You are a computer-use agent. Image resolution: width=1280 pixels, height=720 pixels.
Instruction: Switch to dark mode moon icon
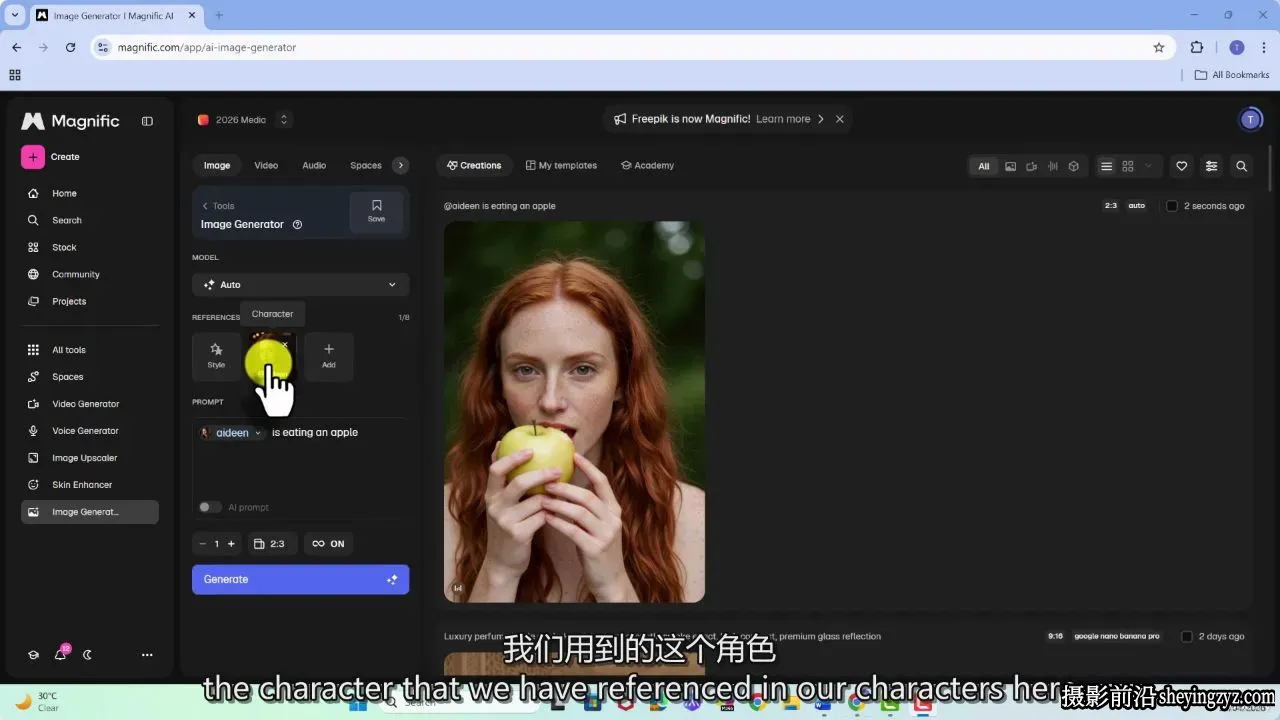coord(87,655)
